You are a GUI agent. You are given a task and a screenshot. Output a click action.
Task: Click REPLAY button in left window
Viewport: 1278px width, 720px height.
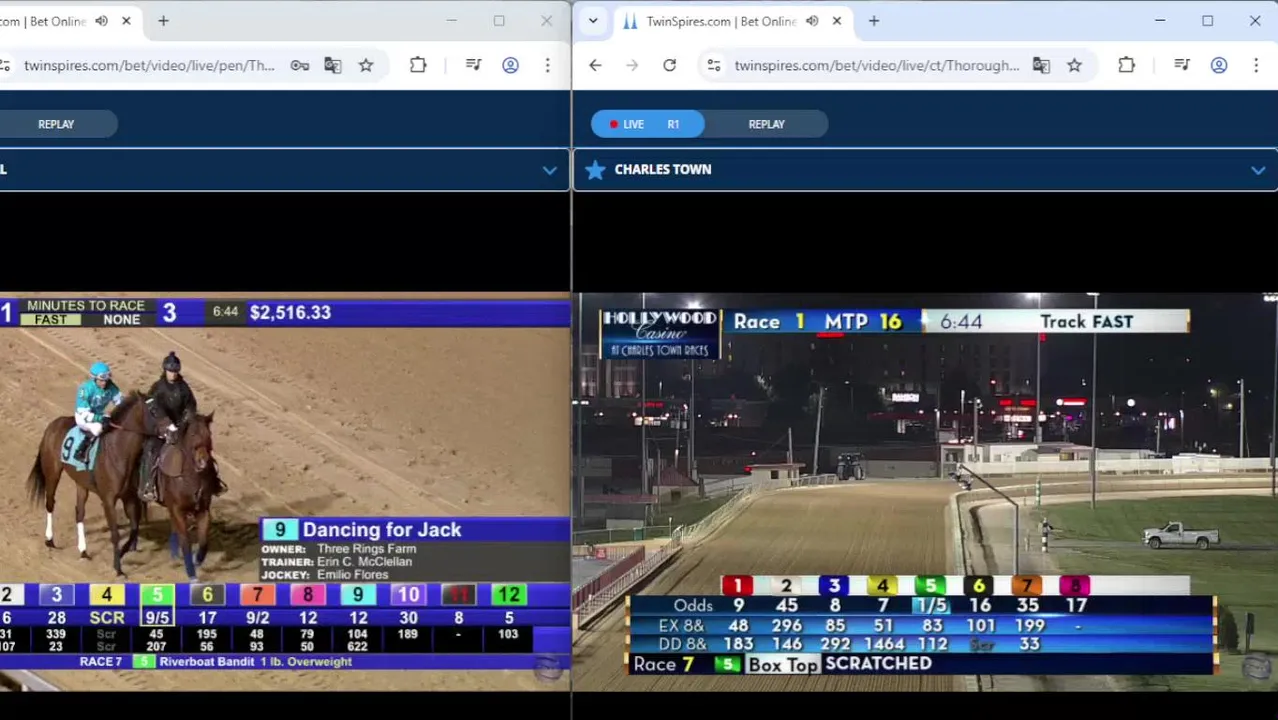[x=56, y=124]
